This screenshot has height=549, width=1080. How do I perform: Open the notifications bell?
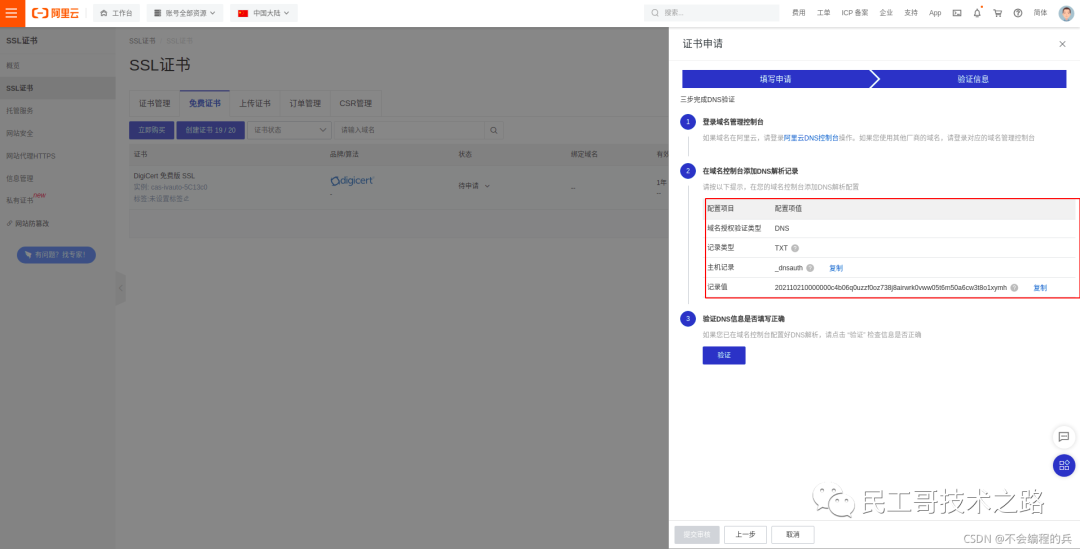click(977, 13)
